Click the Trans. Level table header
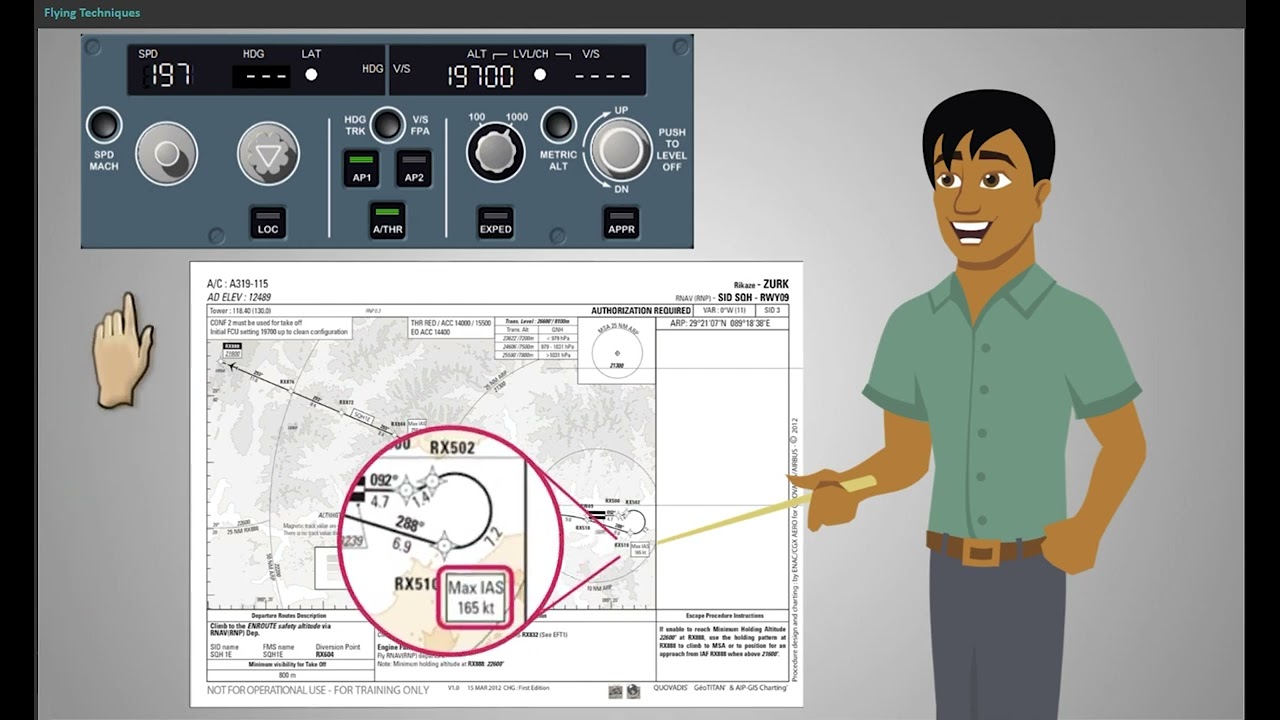The height and width of the screenshot is (720, 1280). click(537, 322)
